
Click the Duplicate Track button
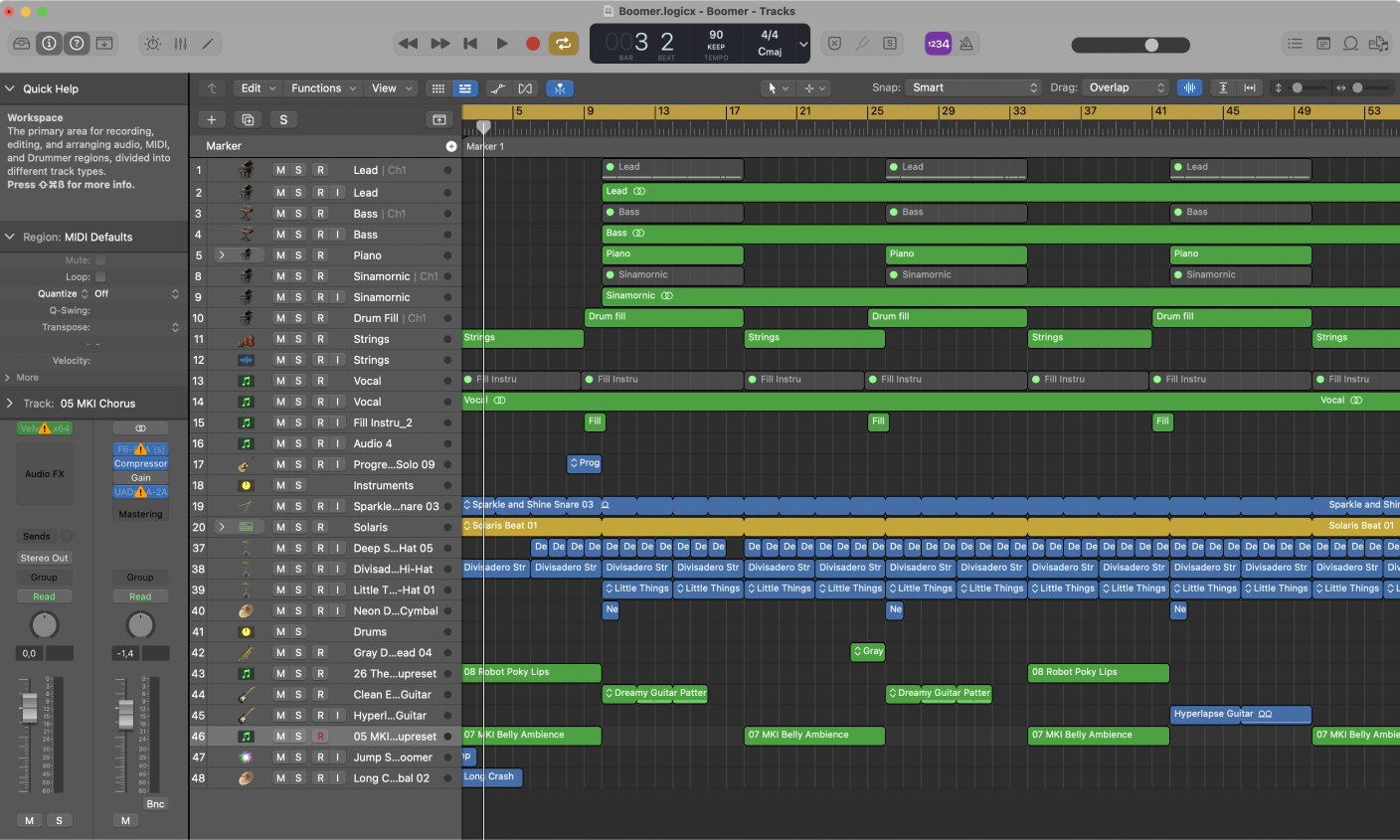pos(248,119)
